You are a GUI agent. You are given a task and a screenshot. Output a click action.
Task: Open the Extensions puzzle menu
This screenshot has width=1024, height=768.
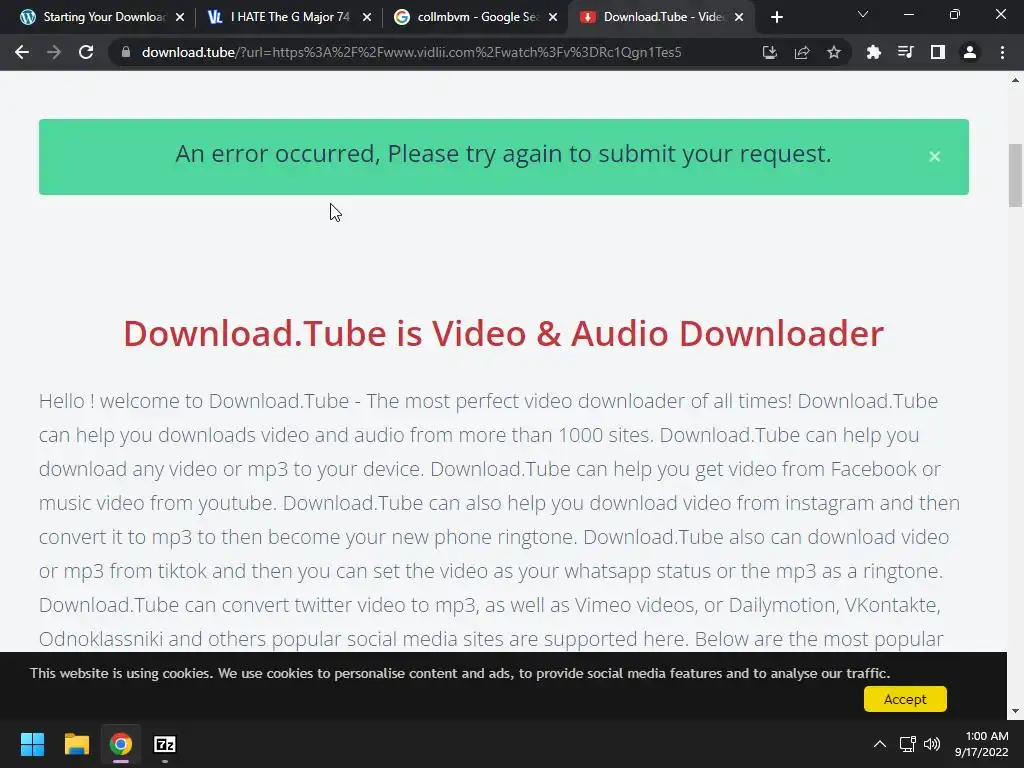click(873, 52)
